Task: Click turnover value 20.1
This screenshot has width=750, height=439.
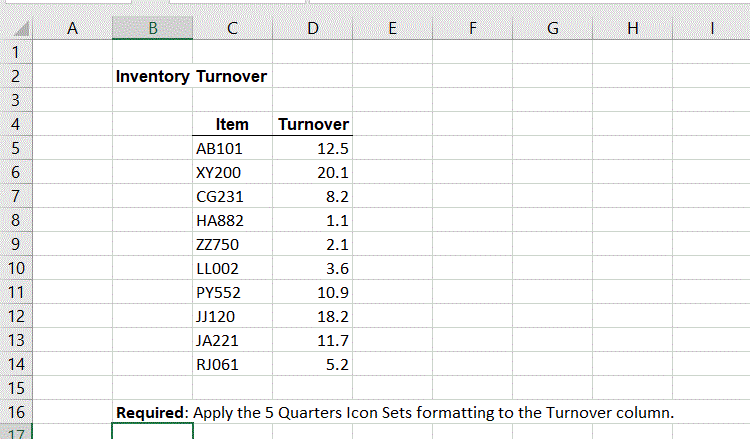Action: click(312, 172)
